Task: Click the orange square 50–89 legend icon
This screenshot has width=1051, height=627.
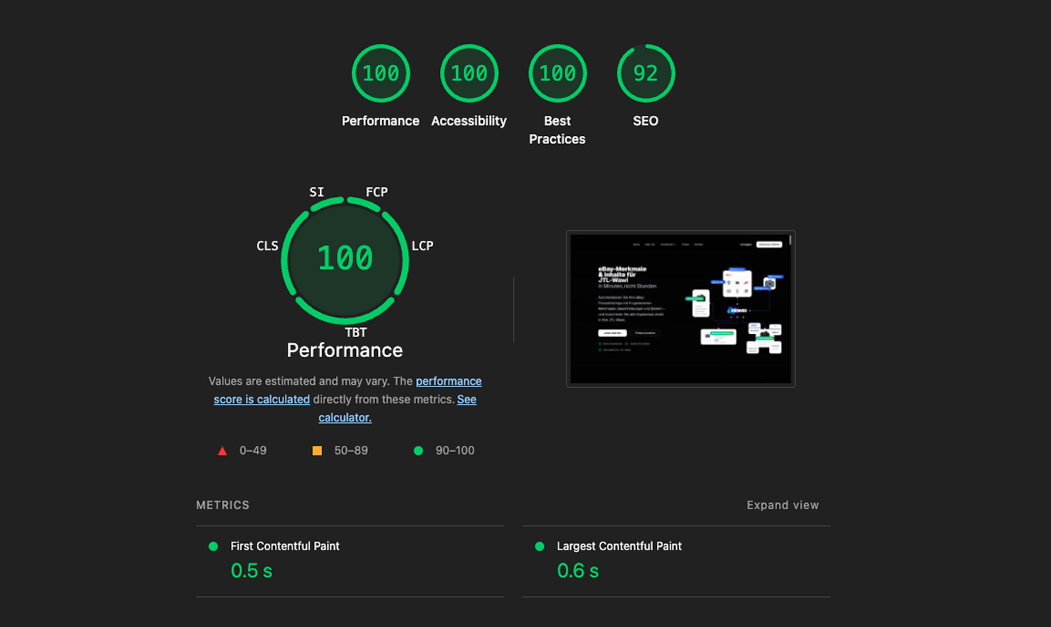Action: point(317,451)
